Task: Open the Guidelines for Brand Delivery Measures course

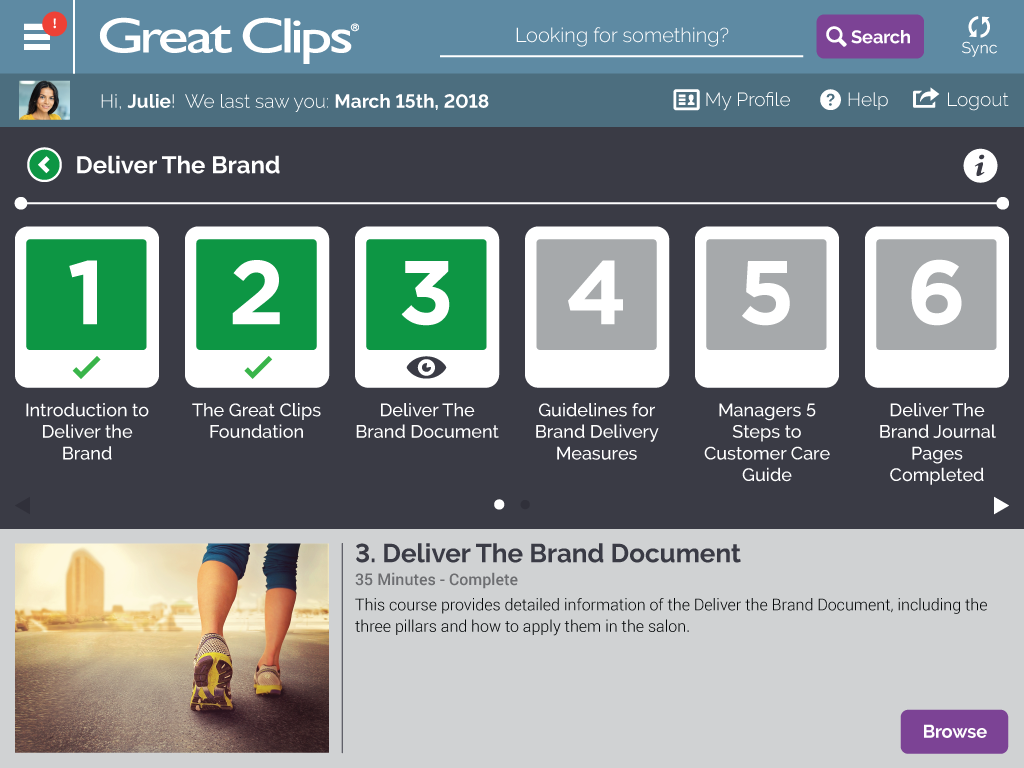Action: tap(597, 306)
